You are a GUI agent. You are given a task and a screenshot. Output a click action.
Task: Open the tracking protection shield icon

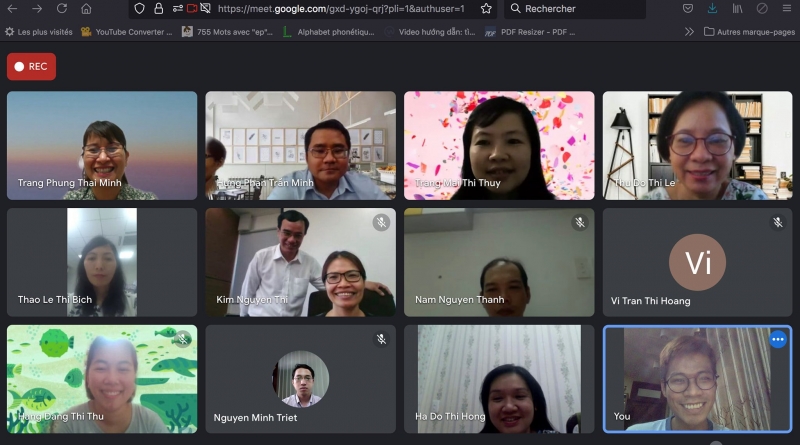(139, 9)
